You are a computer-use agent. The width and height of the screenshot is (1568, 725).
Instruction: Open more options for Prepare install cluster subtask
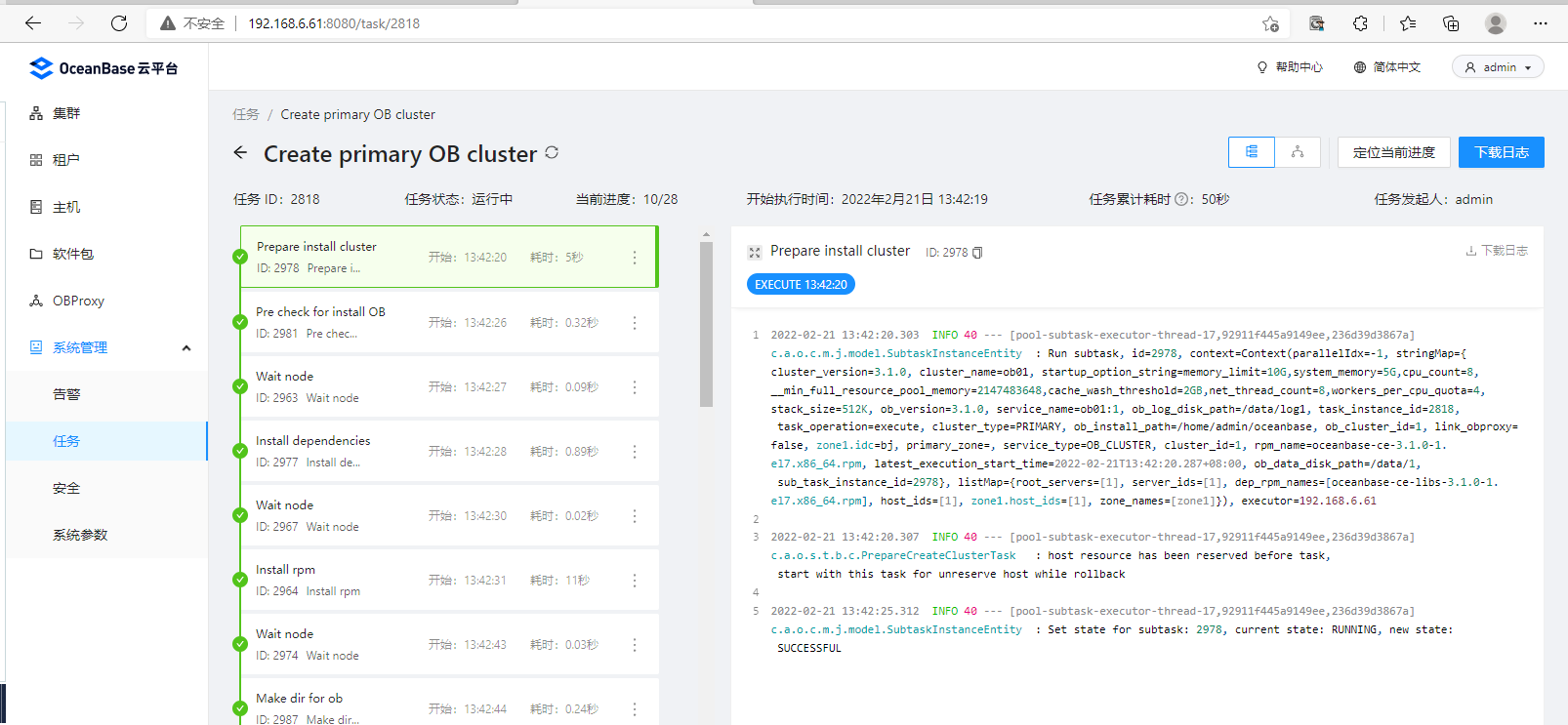point(635,258)
